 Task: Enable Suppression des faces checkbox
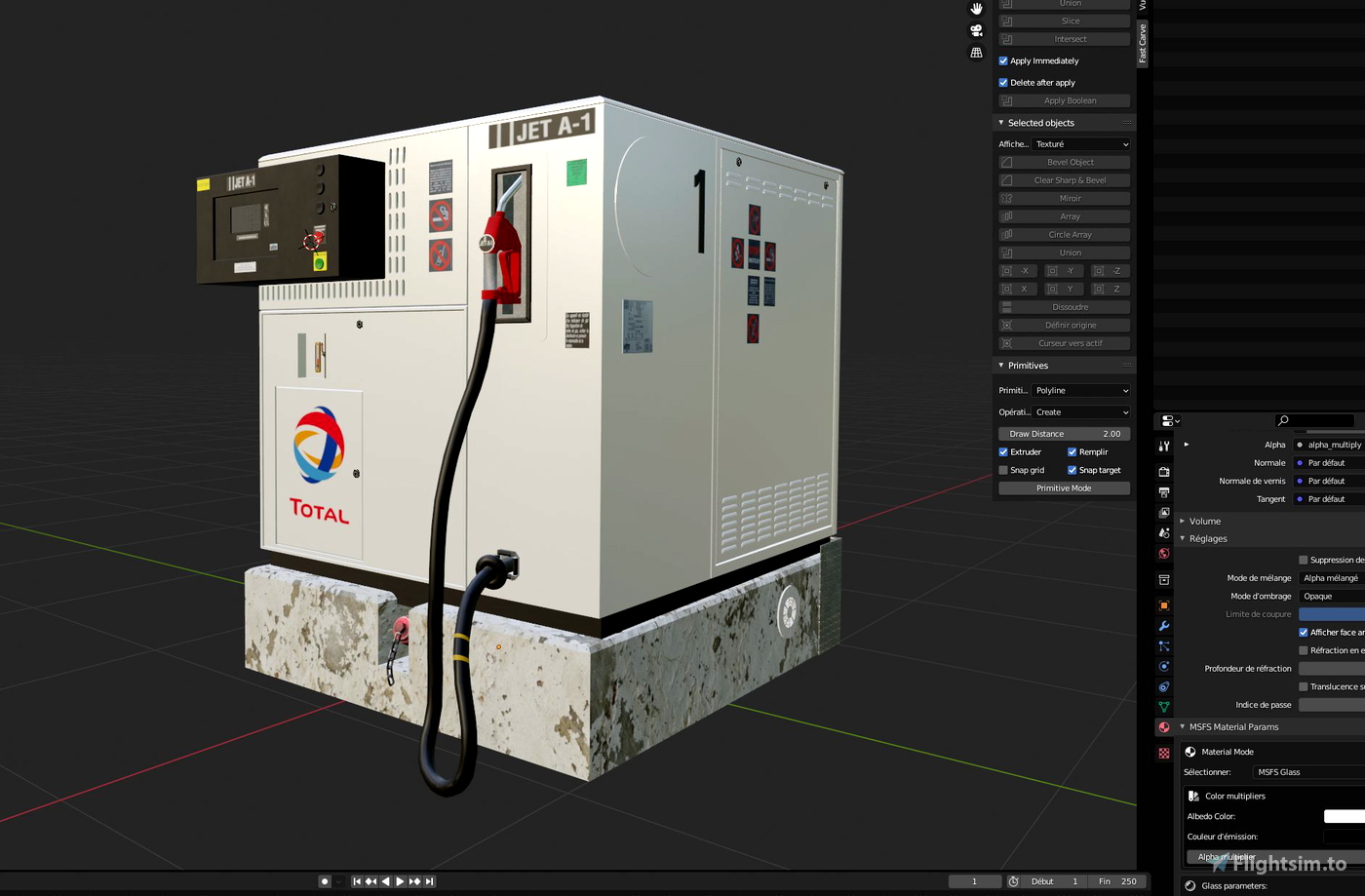(x=1303, y=560)
